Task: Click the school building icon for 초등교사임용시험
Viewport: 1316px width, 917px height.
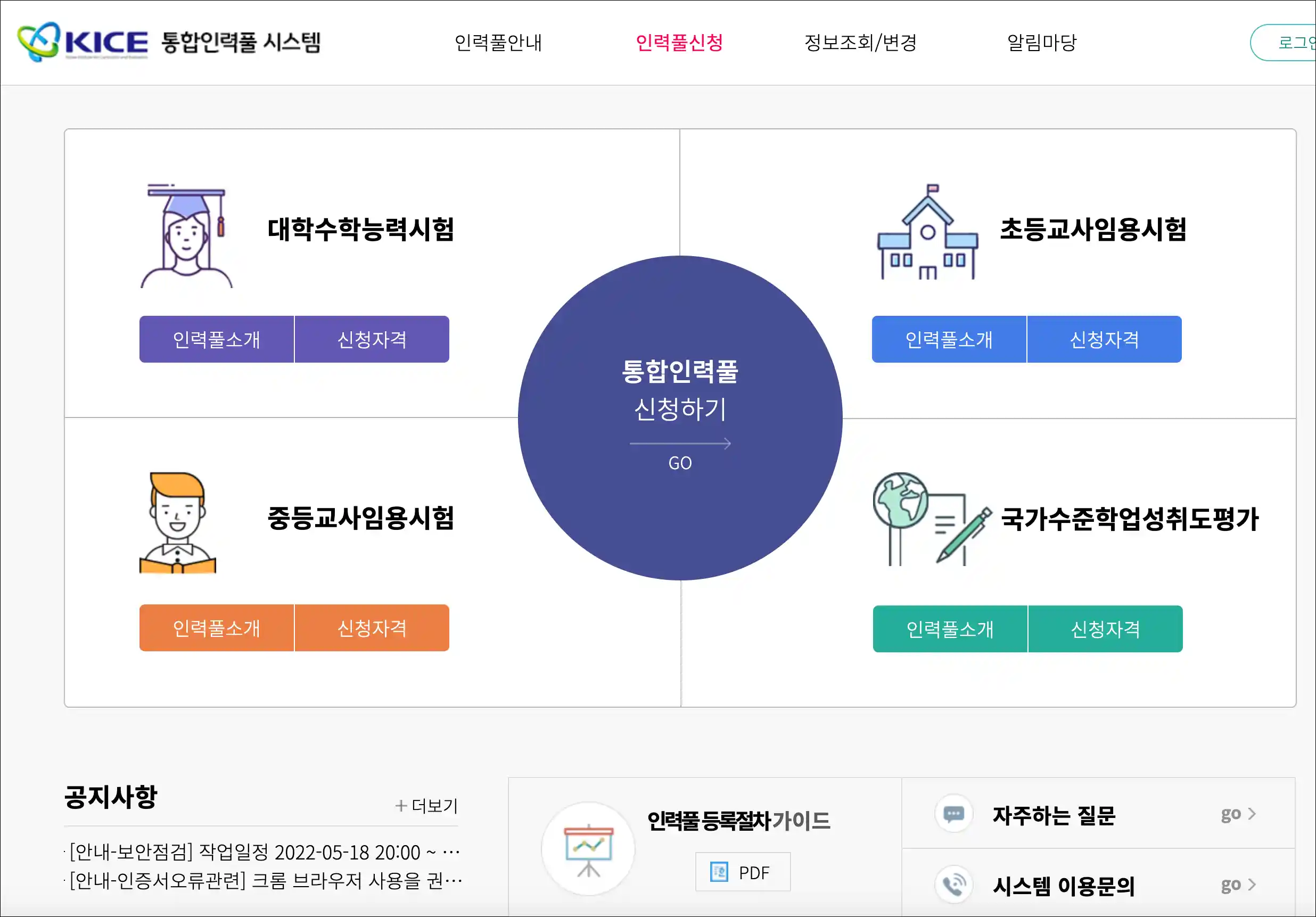Action: 928,232
